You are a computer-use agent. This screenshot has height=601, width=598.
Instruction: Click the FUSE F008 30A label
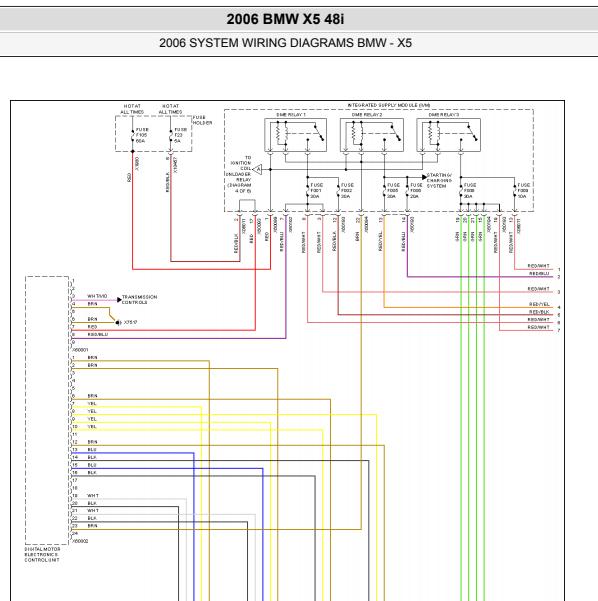tap(470, 190)
